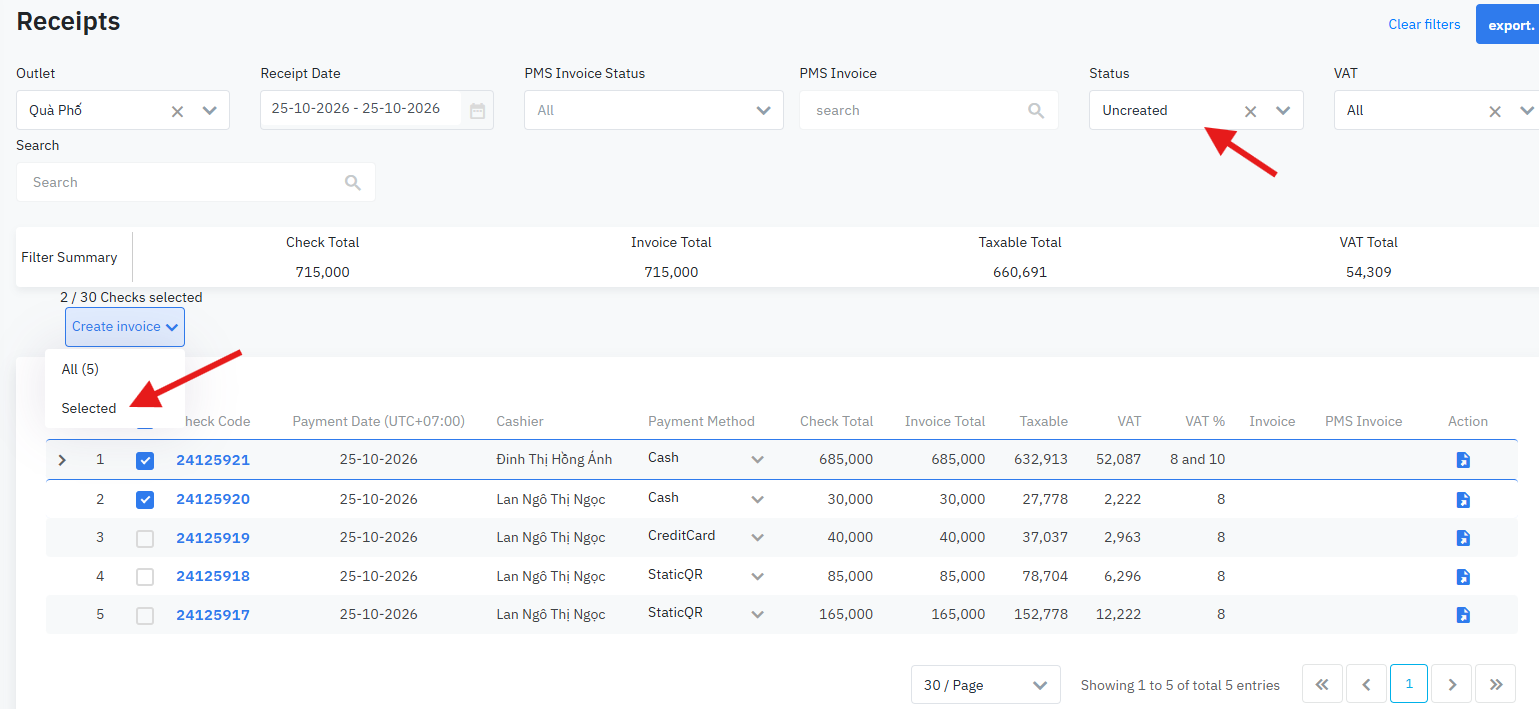Viewport: 1539px width, 709px height.
Task: Open check code 24125919 link
Action: 213,538
